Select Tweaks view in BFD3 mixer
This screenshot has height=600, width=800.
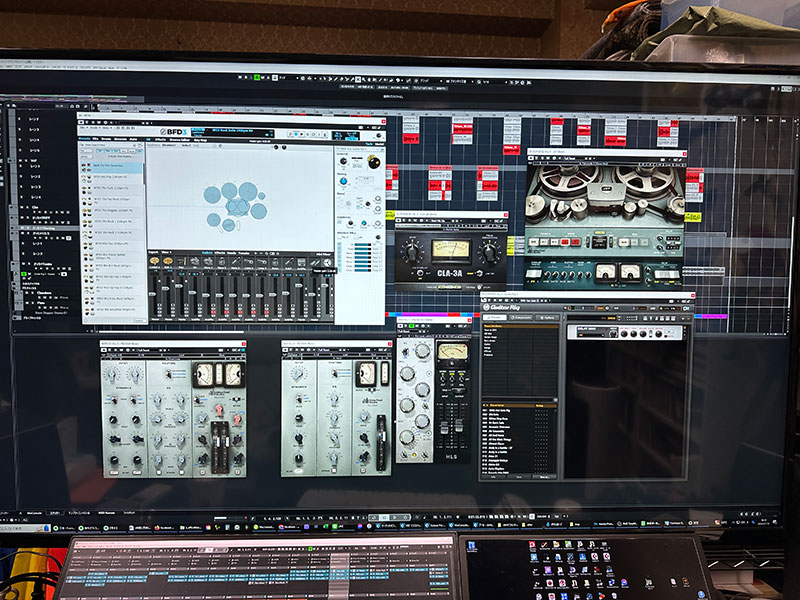pos(244,253)
